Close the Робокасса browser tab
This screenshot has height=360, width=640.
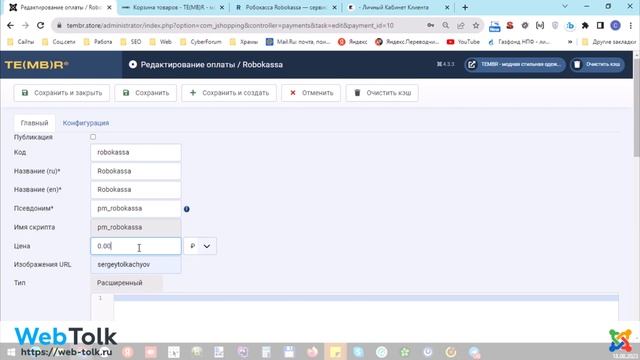point(334,7)
